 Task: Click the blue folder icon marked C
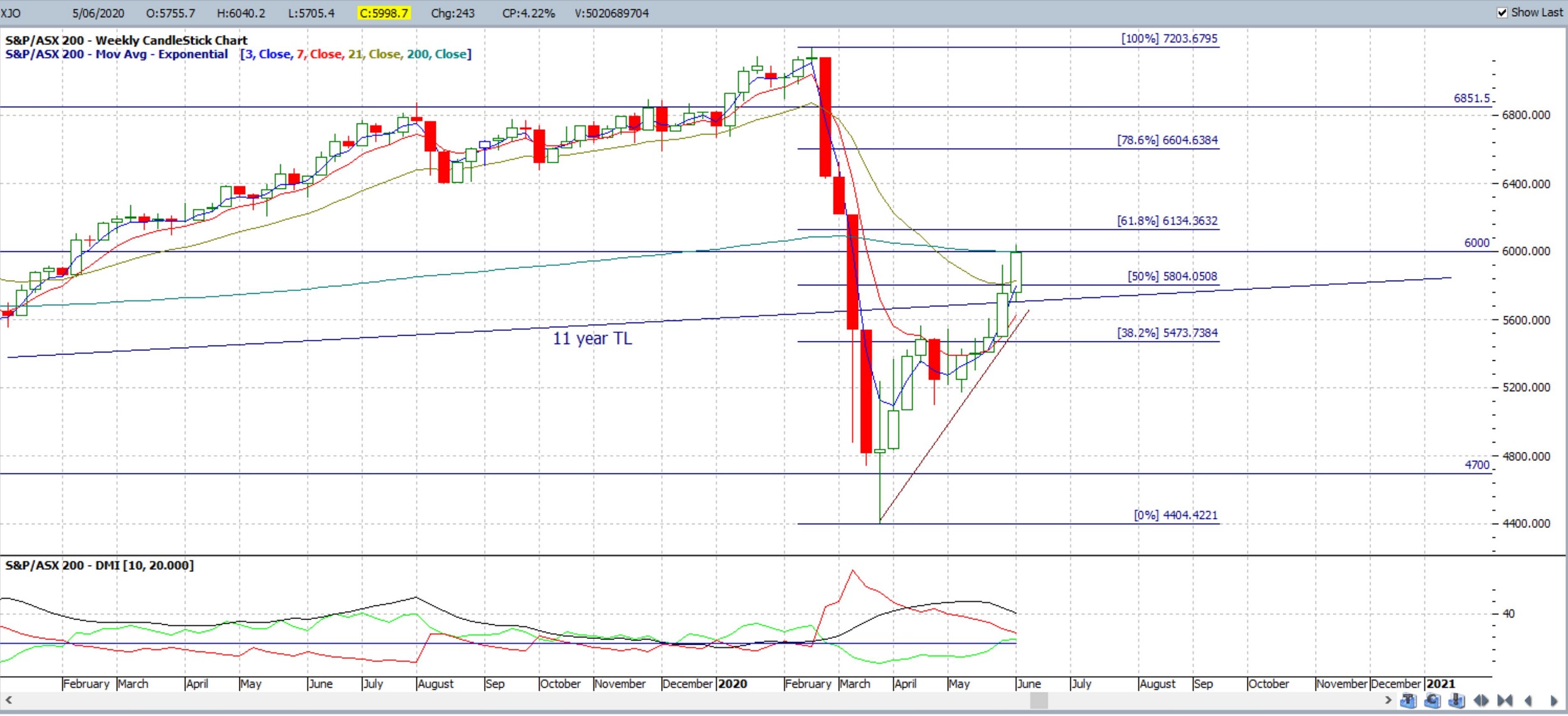1432,700
